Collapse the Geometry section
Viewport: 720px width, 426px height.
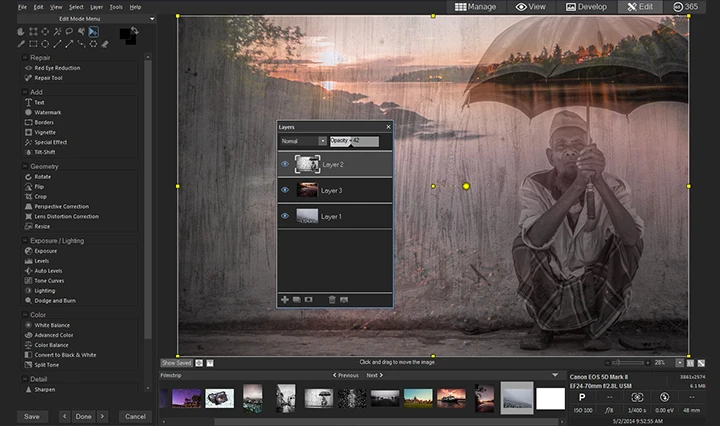click(x=24, y=166)
